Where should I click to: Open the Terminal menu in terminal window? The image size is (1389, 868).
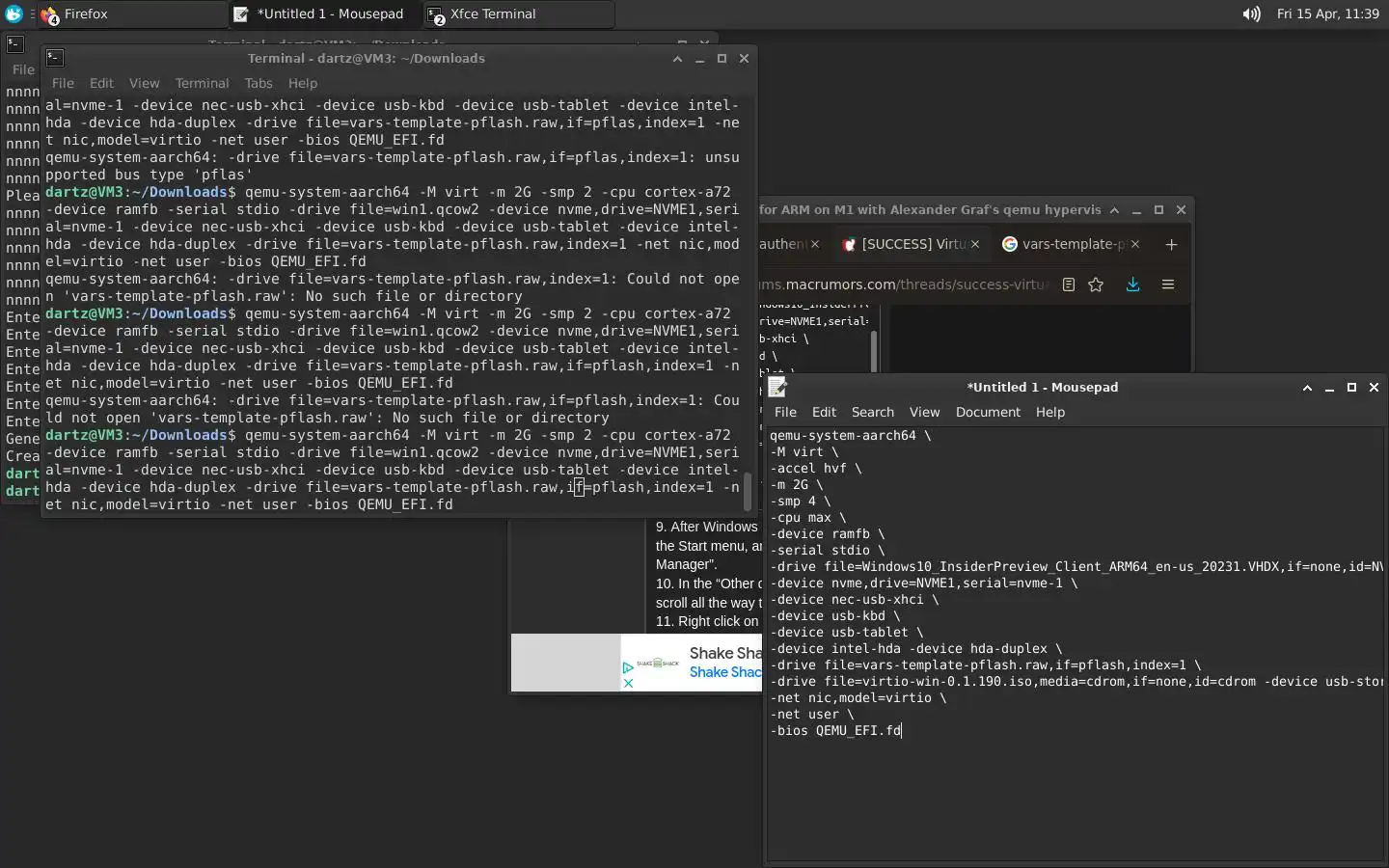tap(202, 83)
